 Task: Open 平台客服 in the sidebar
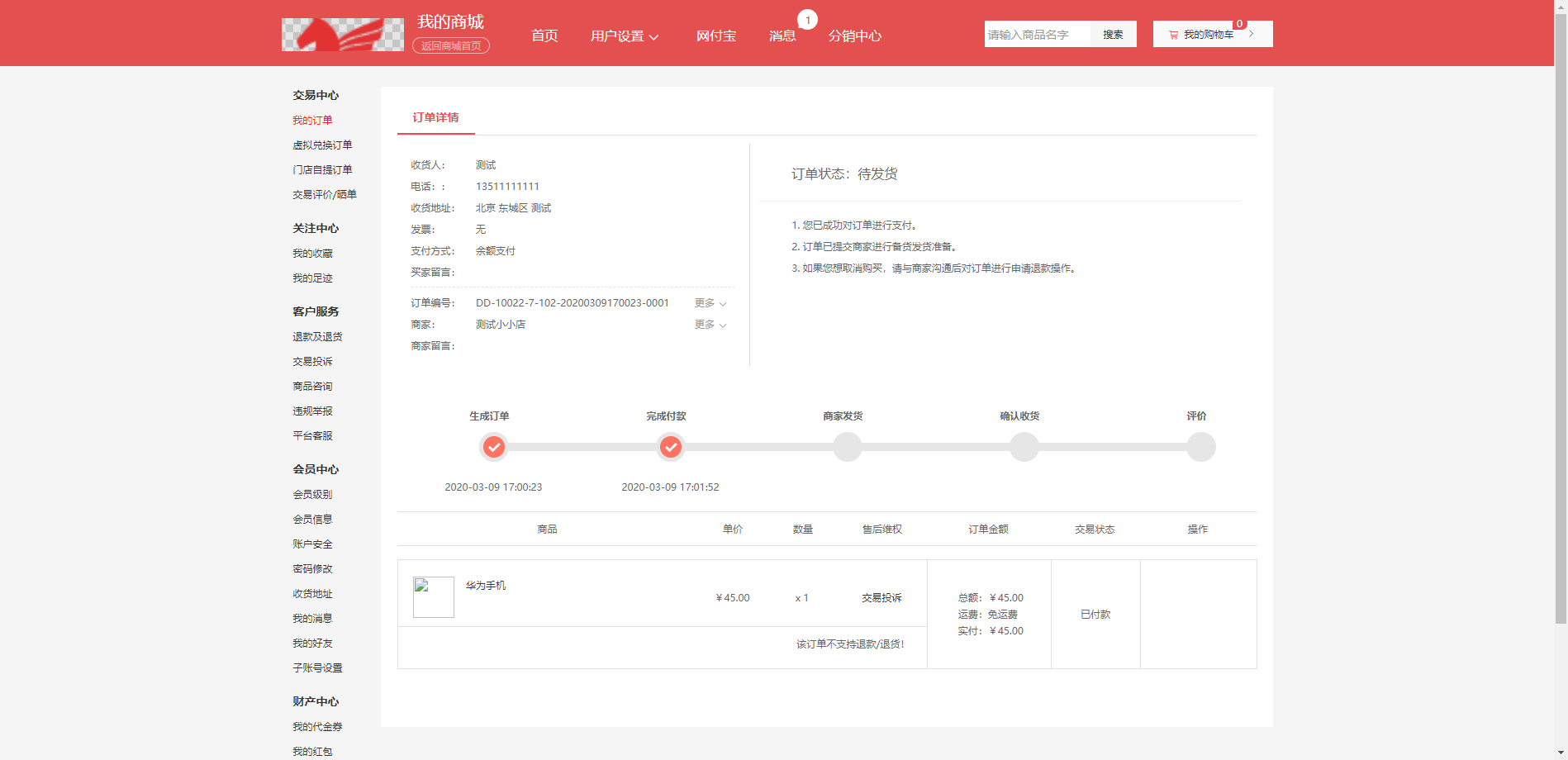pos(312,436)
